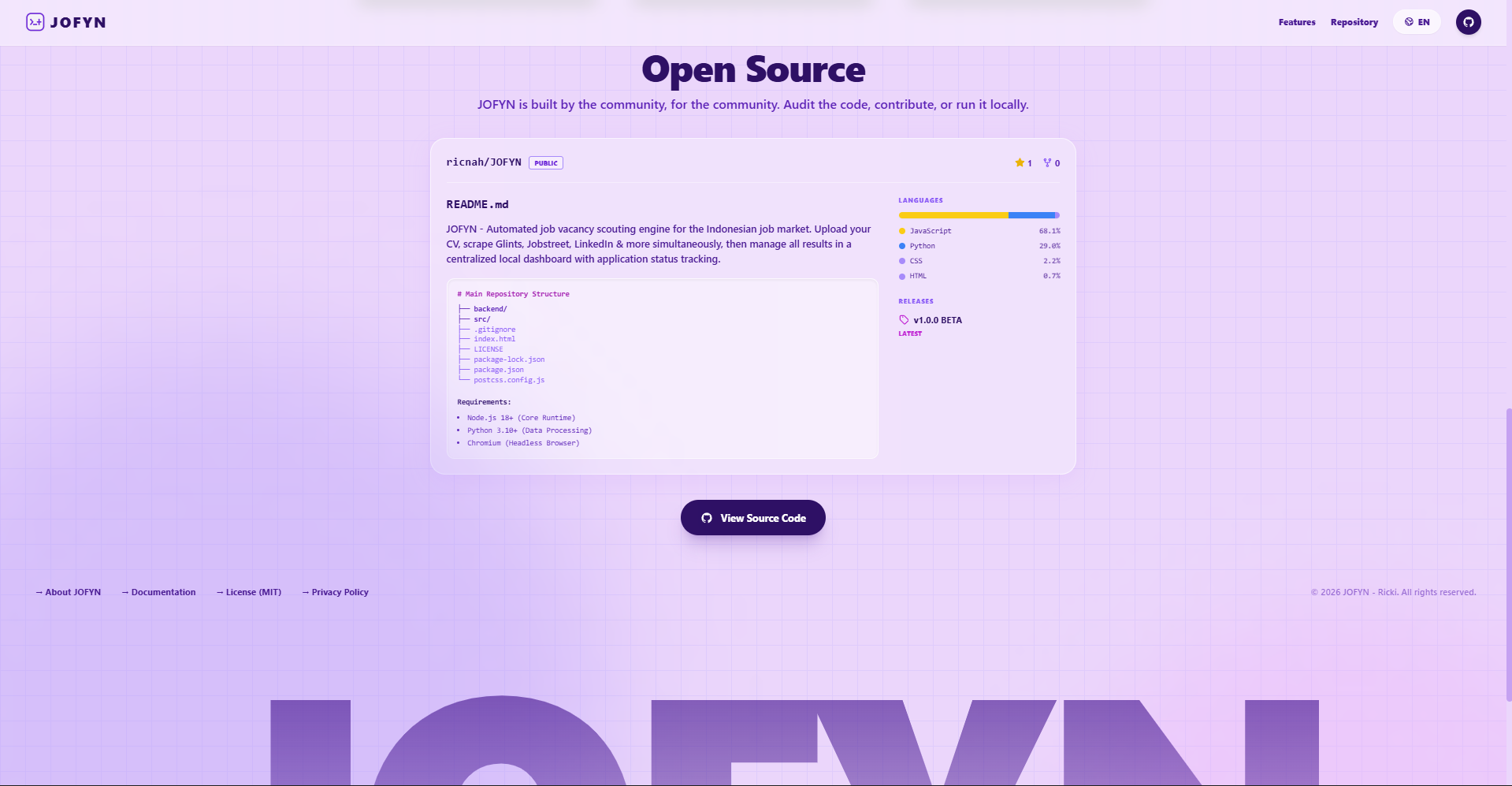1512x786 pixels.
Task: Open the About JOFYN footer link
Action: (68, 592)
